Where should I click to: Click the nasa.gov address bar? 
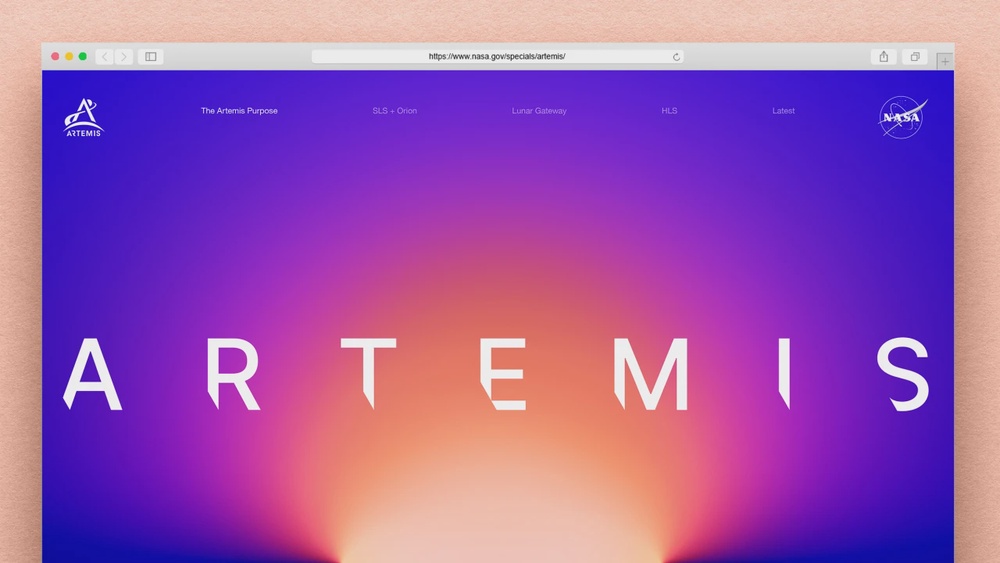click(x=497, y=57)
